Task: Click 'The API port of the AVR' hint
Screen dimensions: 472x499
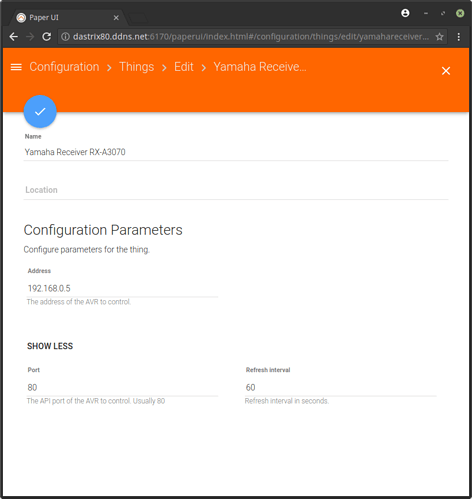Action: click(x=96, y=401)
